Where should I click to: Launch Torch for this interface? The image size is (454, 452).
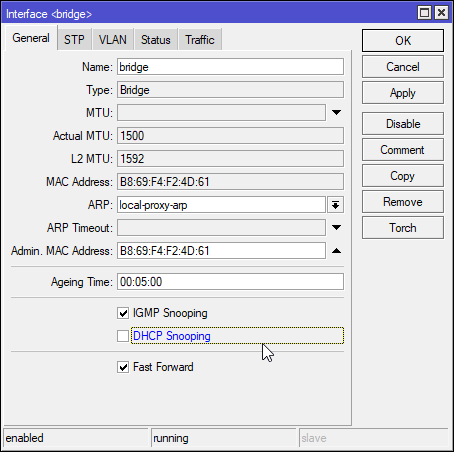coord(403,228)
